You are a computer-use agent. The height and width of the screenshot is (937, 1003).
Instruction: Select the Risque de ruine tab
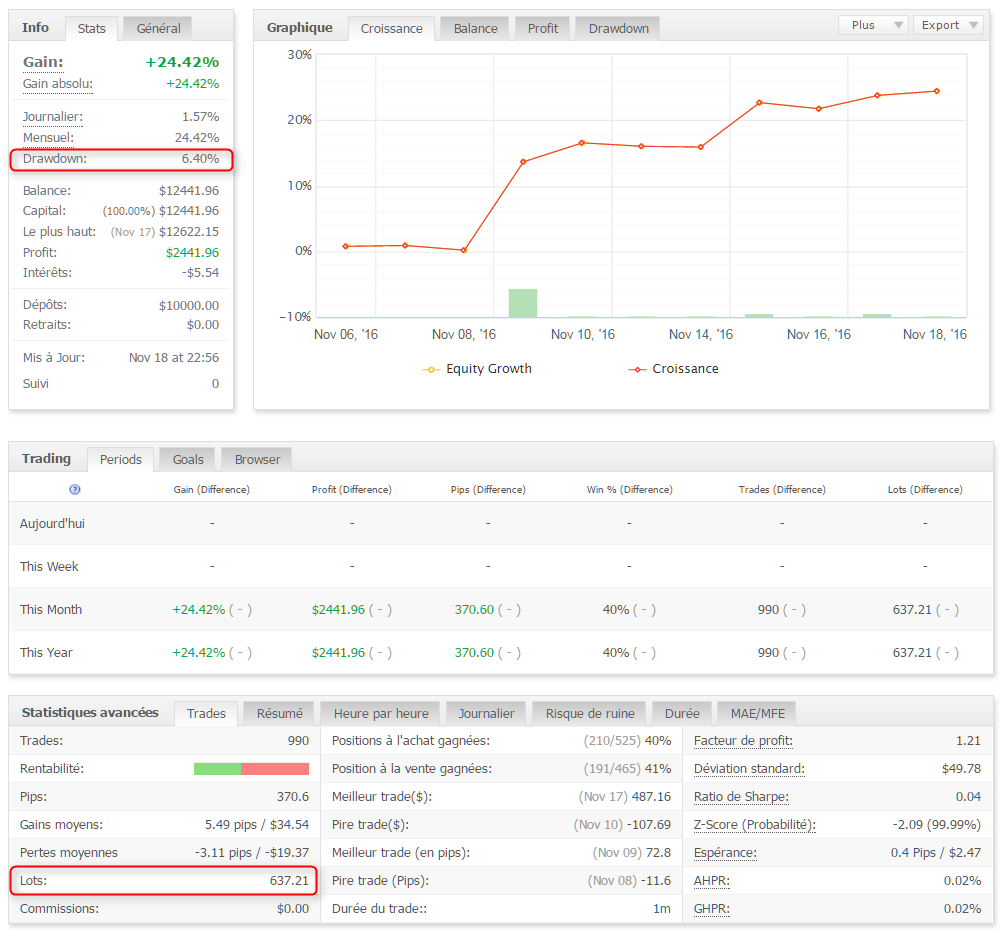pos(590,713)
